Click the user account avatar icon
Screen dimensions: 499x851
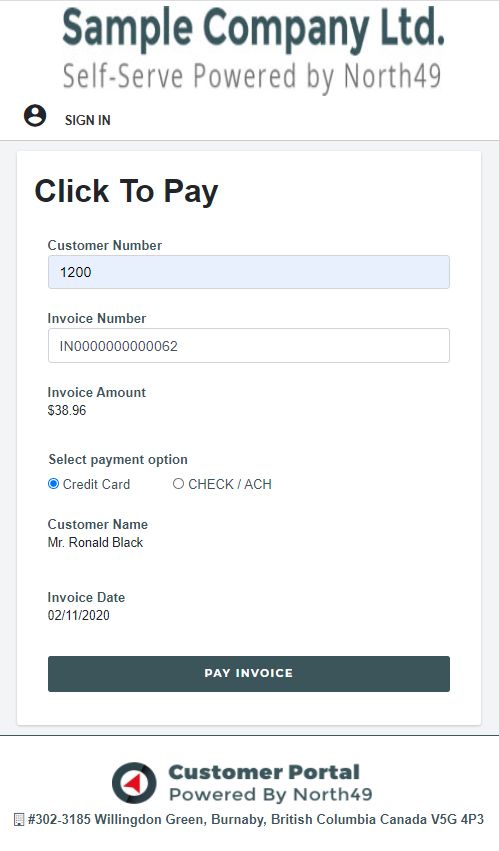[x=35, y=116]
